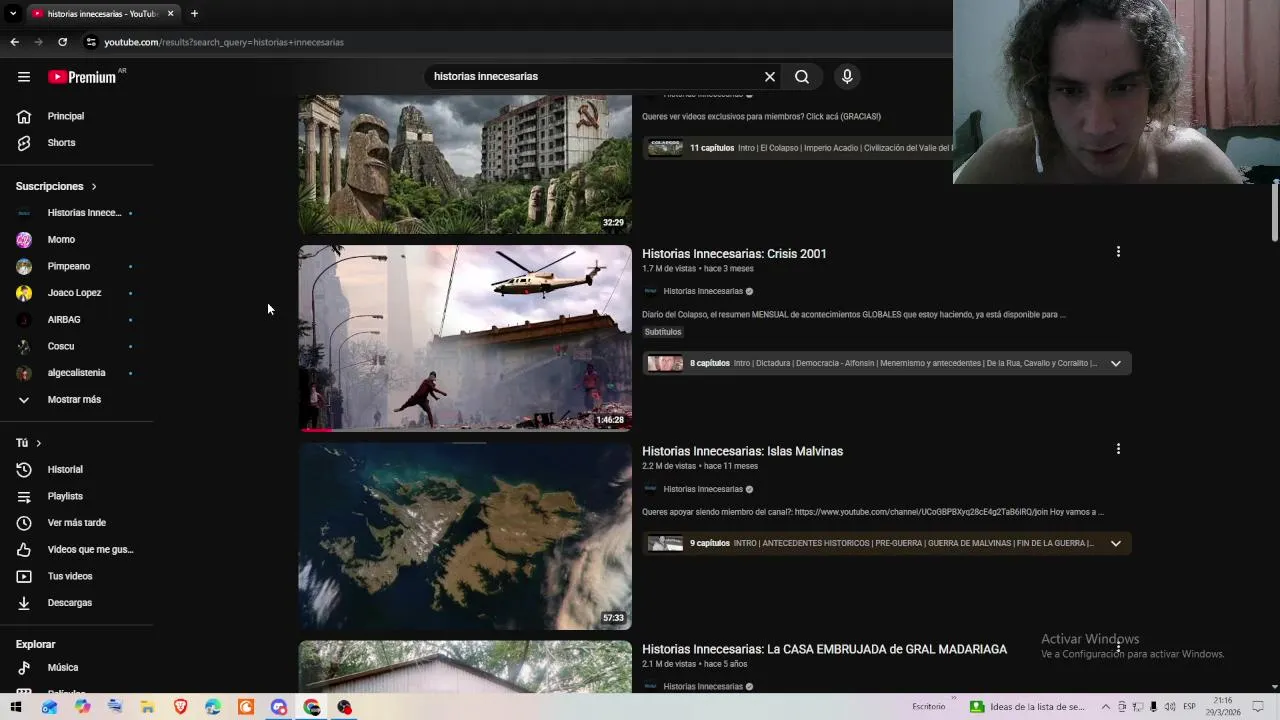Open the Suscripciones section heading
This screenshot has height=720, width=1280.
(56, 186)
